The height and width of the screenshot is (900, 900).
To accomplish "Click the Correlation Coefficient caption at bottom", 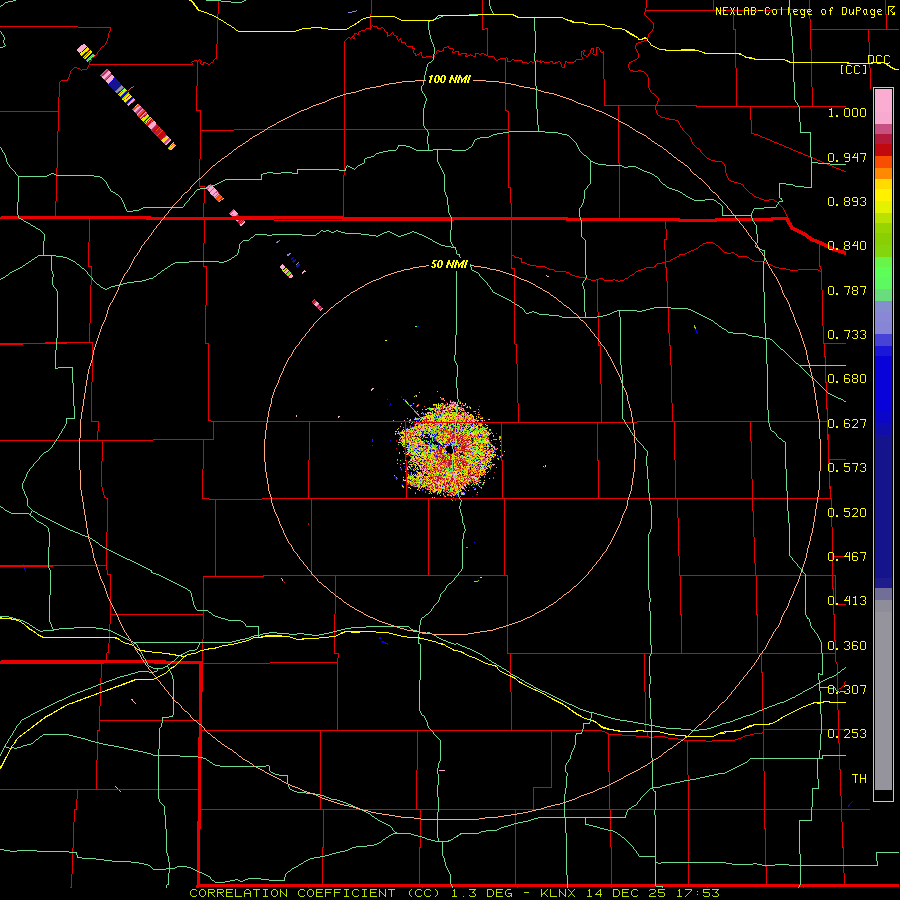I will tap(454, 893).
